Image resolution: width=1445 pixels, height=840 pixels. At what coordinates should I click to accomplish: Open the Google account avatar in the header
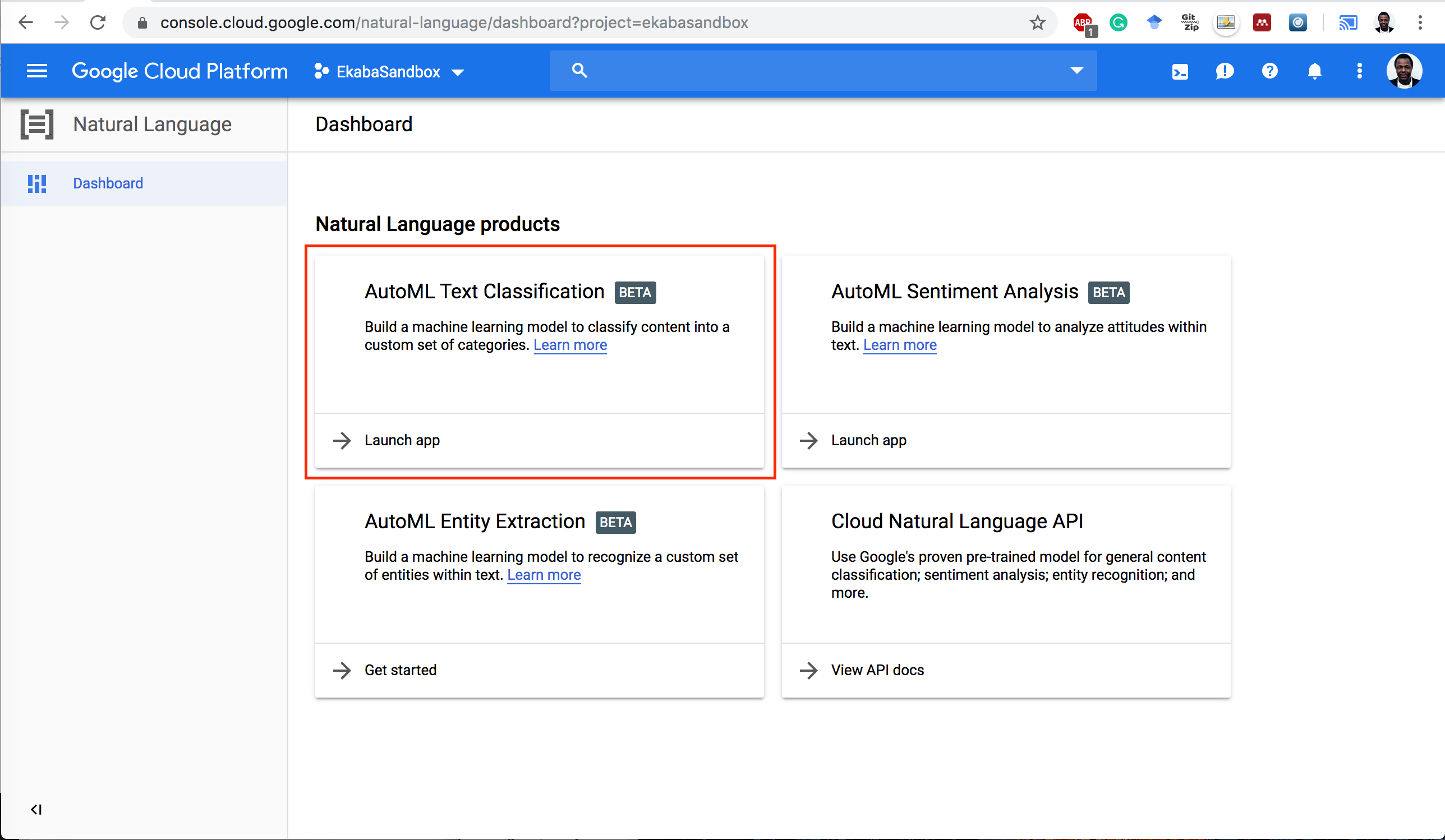point(1404,71)
